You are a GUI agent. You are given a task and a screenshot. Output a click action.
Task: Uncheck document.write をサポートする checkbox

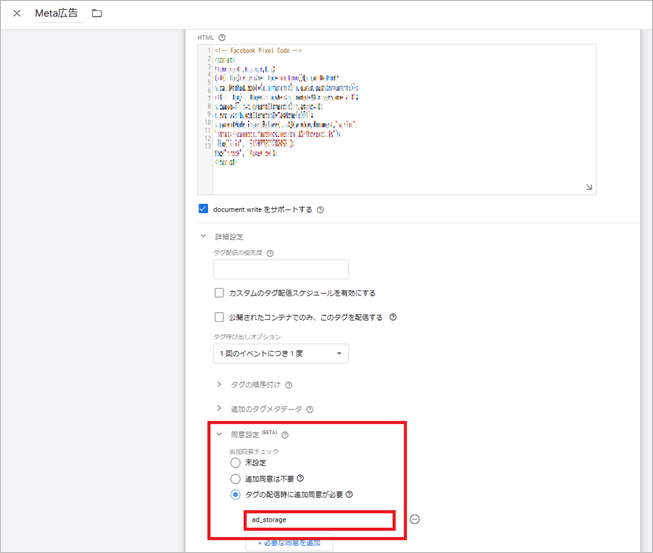pyautogui.click(x=204, y=210)
